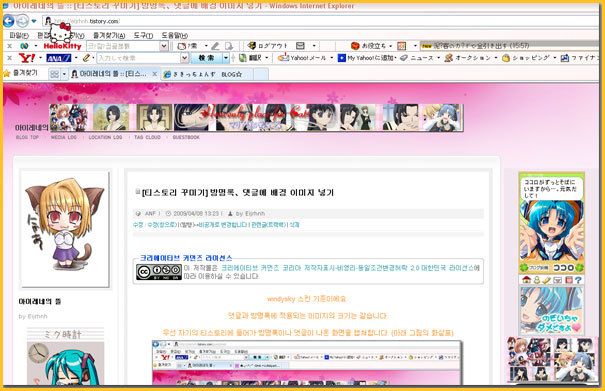The width and height of the screenshot is (605, 391).
Task: Click the HelloKitty toolbar logo
Action: click(x=63, y=46)
